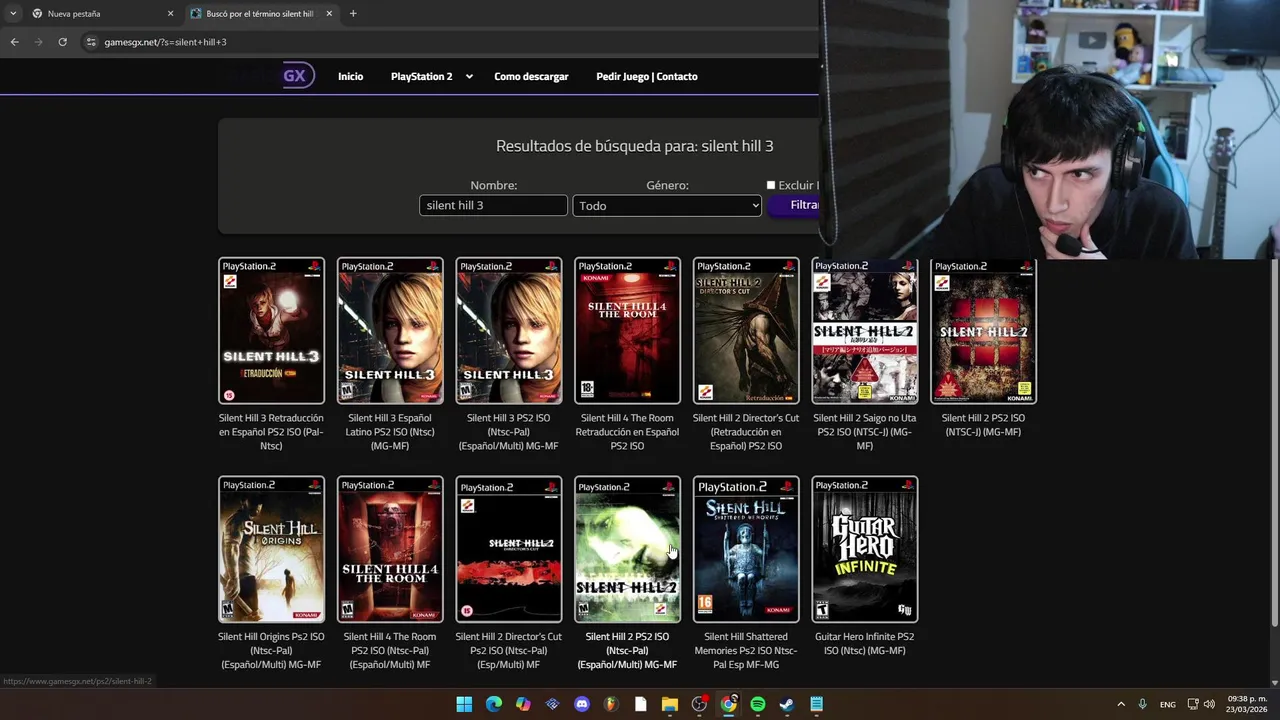This screenshot has height=720, width=1280.
Task: Click the browser address bar URL
Action: point(165,42)
